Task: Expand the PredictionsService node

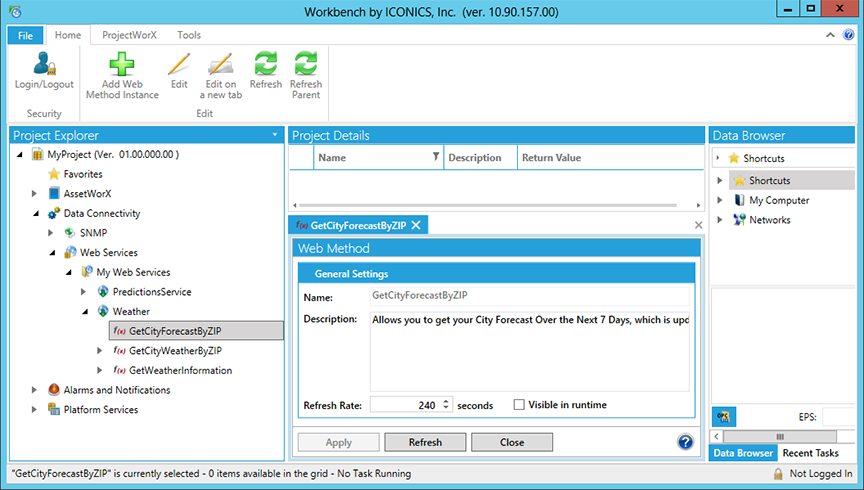Action: [83, 292]
